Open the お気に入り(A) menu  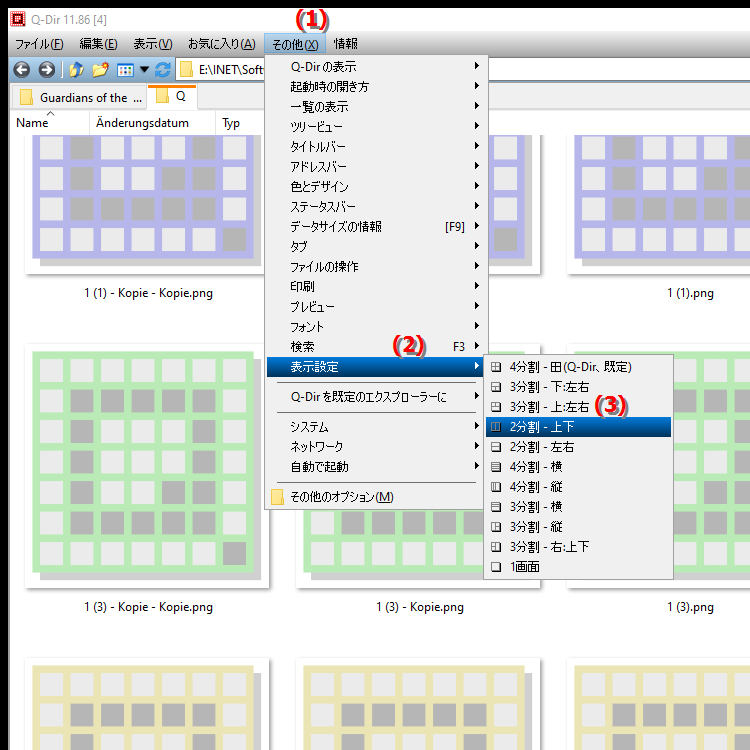[x=221, y=44]
